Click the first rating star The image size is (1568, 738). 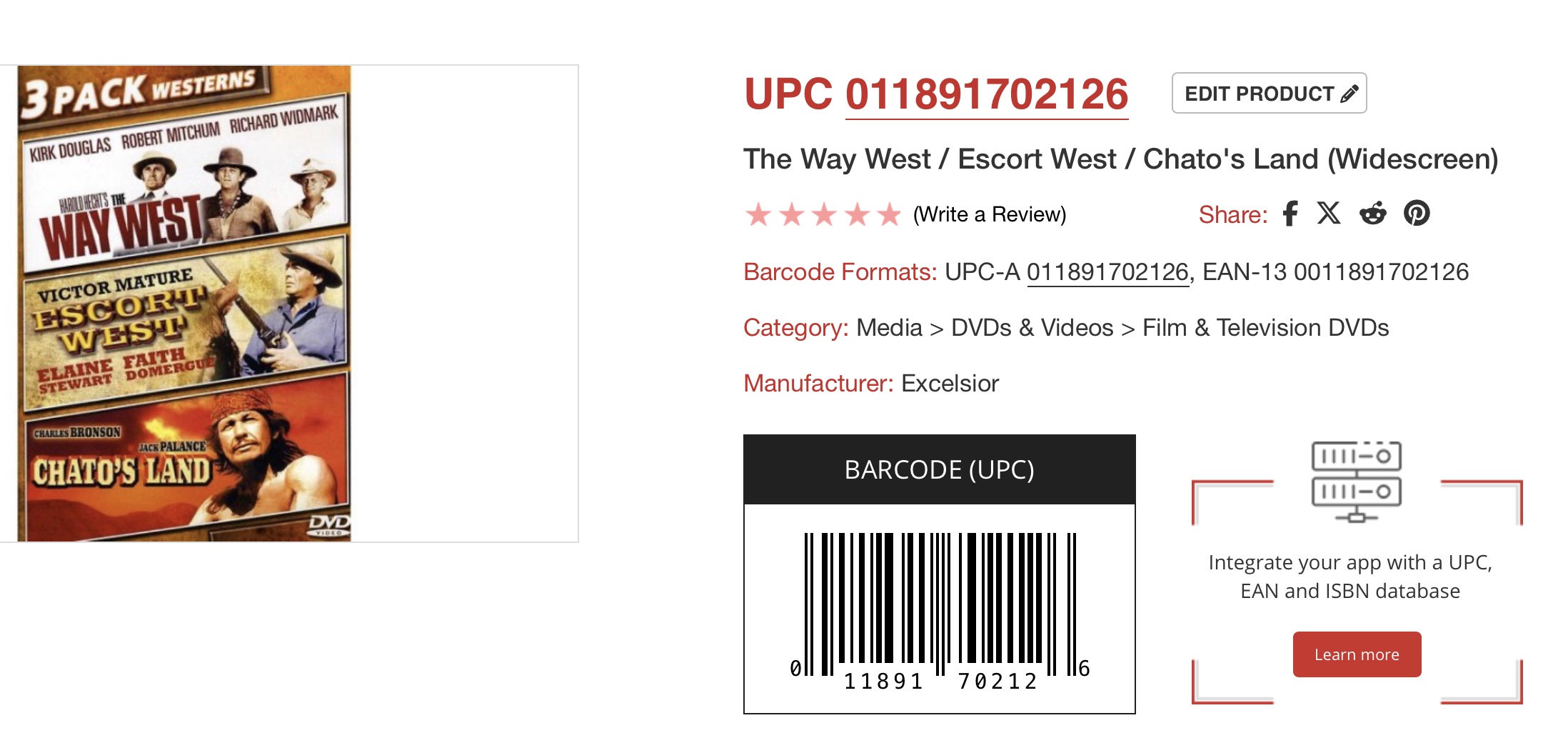758,214
